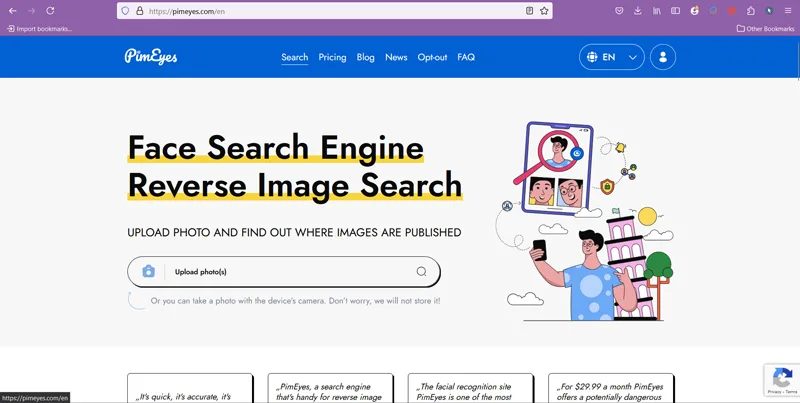Click the PimEyes logo
The image size is (800, 403).
click(151, 57)
